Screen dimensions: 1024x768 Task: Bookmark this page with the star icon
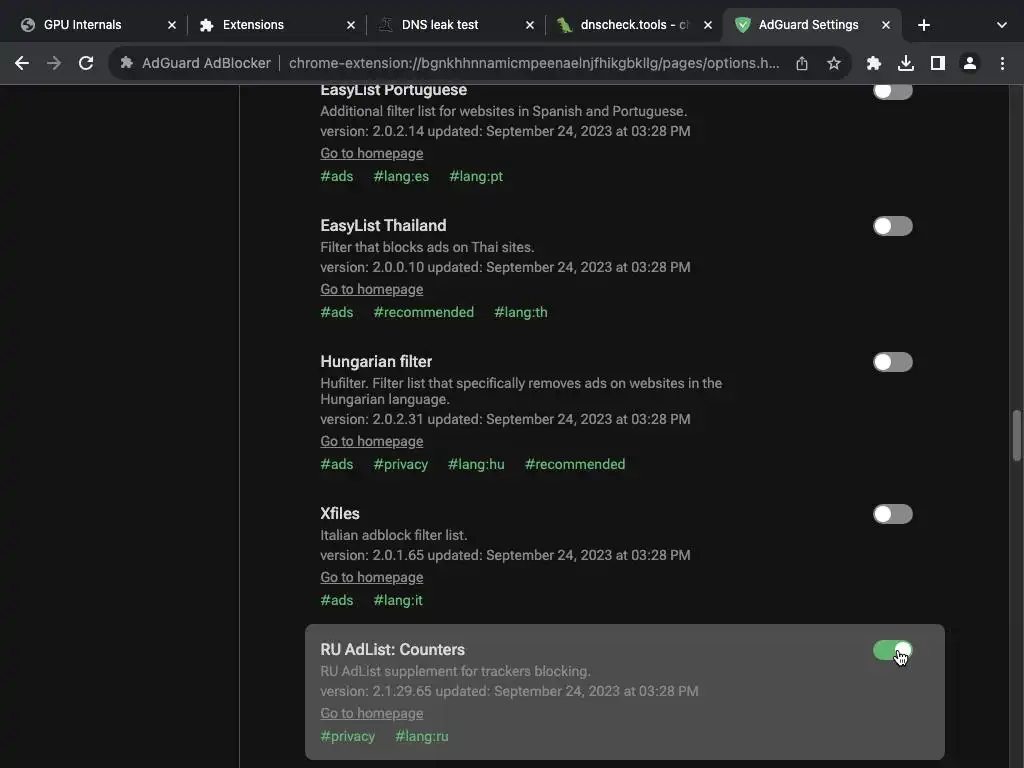tap(834, 63)
